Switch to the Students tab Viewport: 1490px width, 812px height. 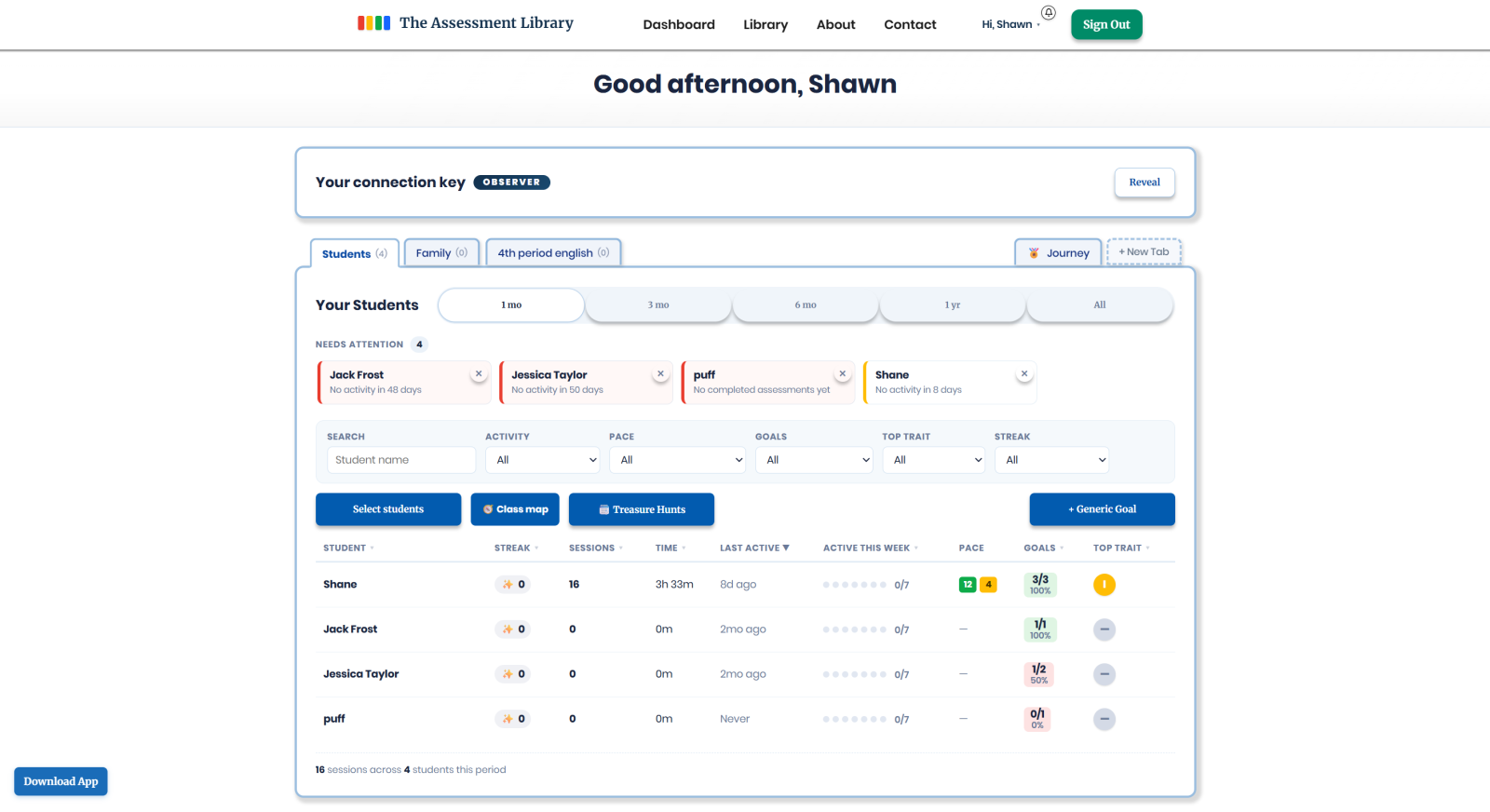tap(355, 253)
